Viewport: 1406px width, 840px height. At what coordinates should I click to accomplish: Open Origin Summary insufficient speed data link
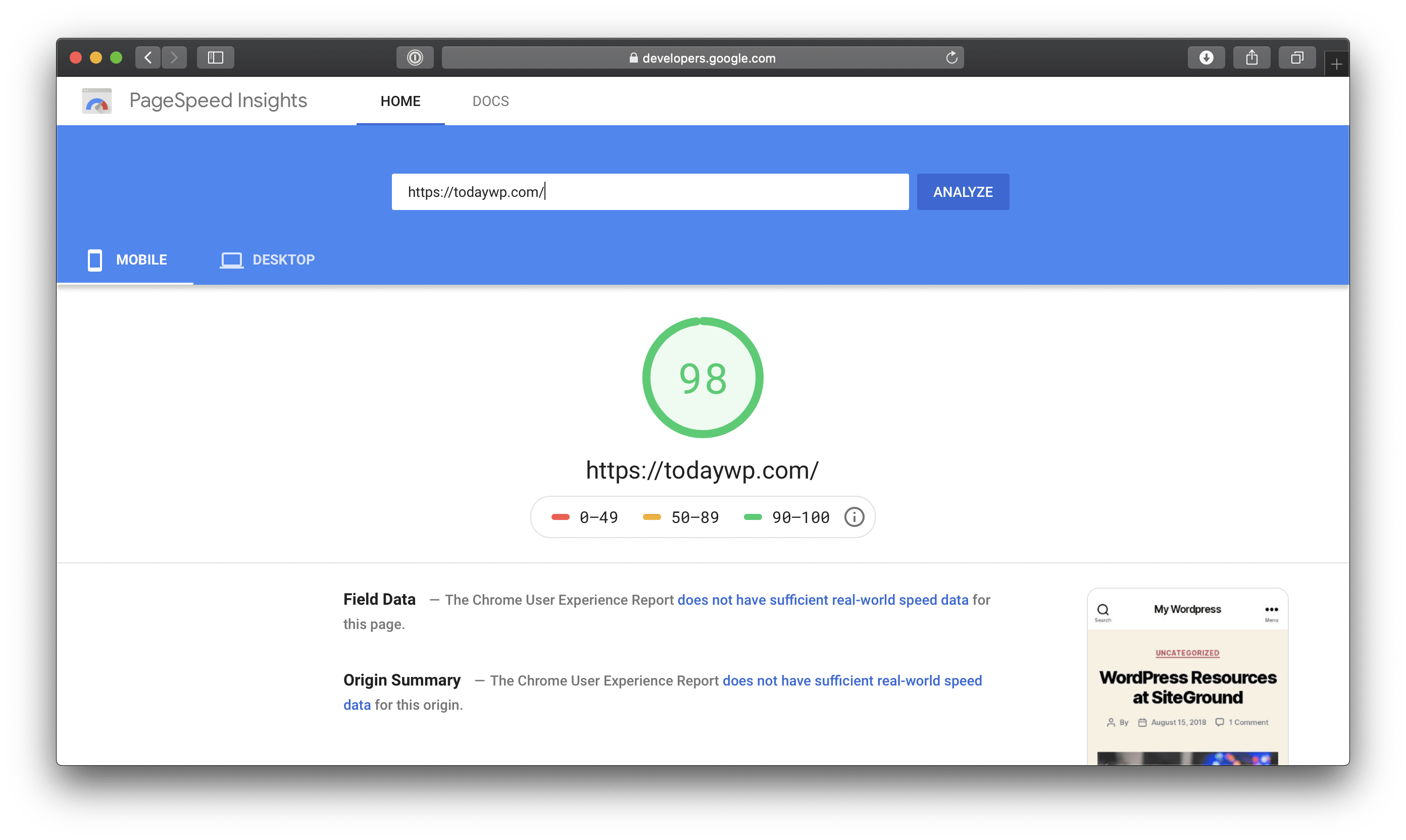(852, 680)
